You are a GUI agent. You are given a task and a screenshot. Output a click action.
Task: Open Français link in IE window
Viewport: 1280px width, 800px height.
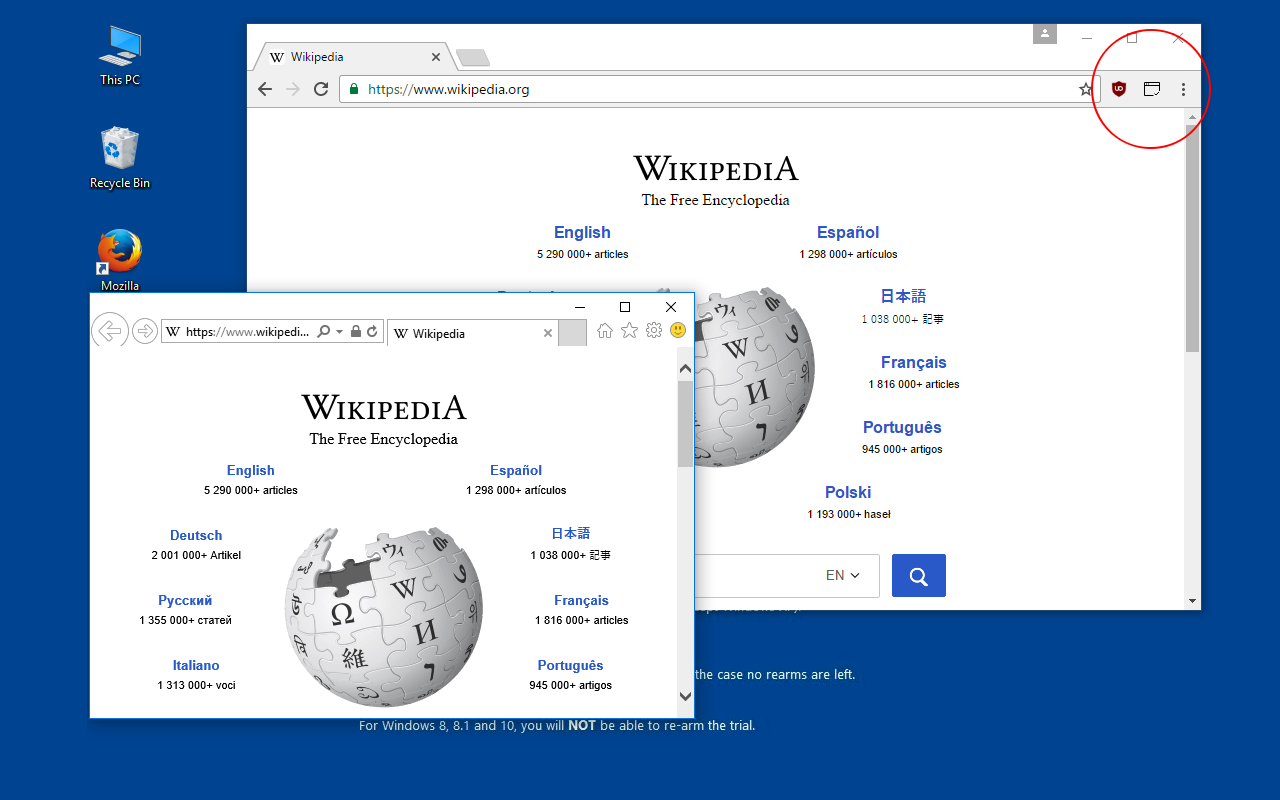[x=582, y=600]
